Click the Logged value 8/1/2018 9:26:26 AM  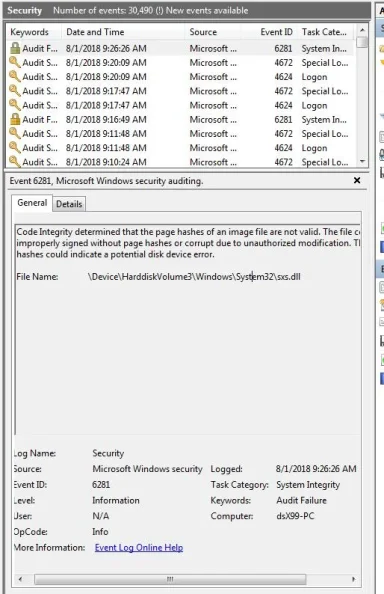[316, 469]
